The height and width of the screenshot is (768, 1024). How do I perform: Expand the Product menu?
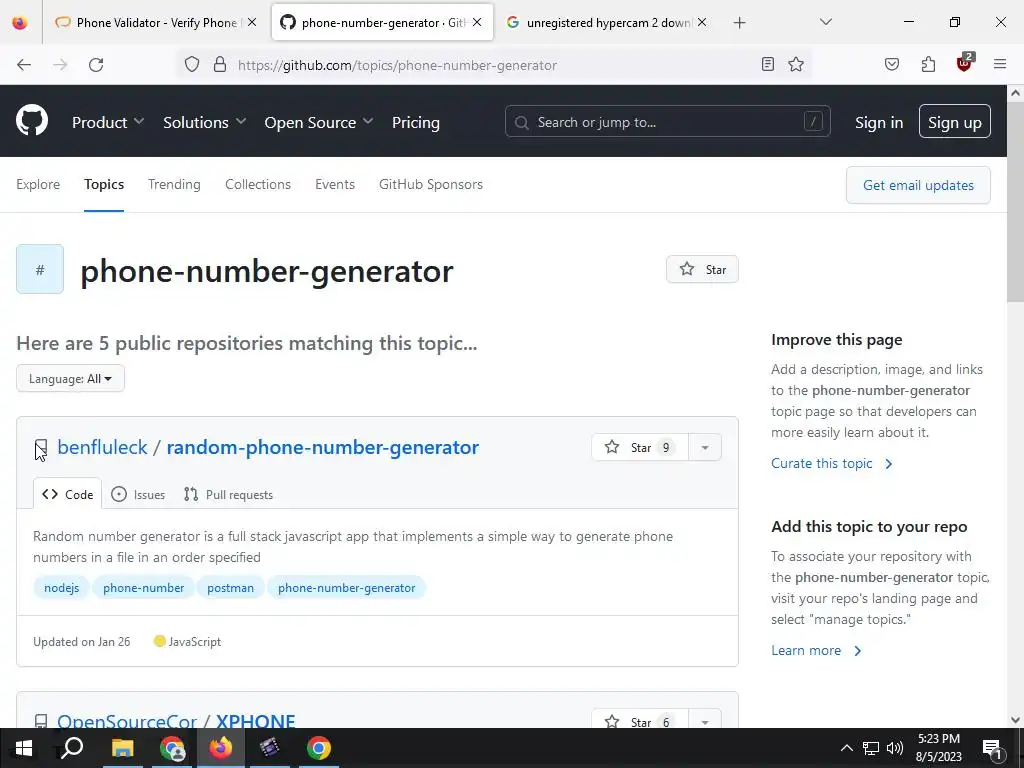(x=108, y=122)
